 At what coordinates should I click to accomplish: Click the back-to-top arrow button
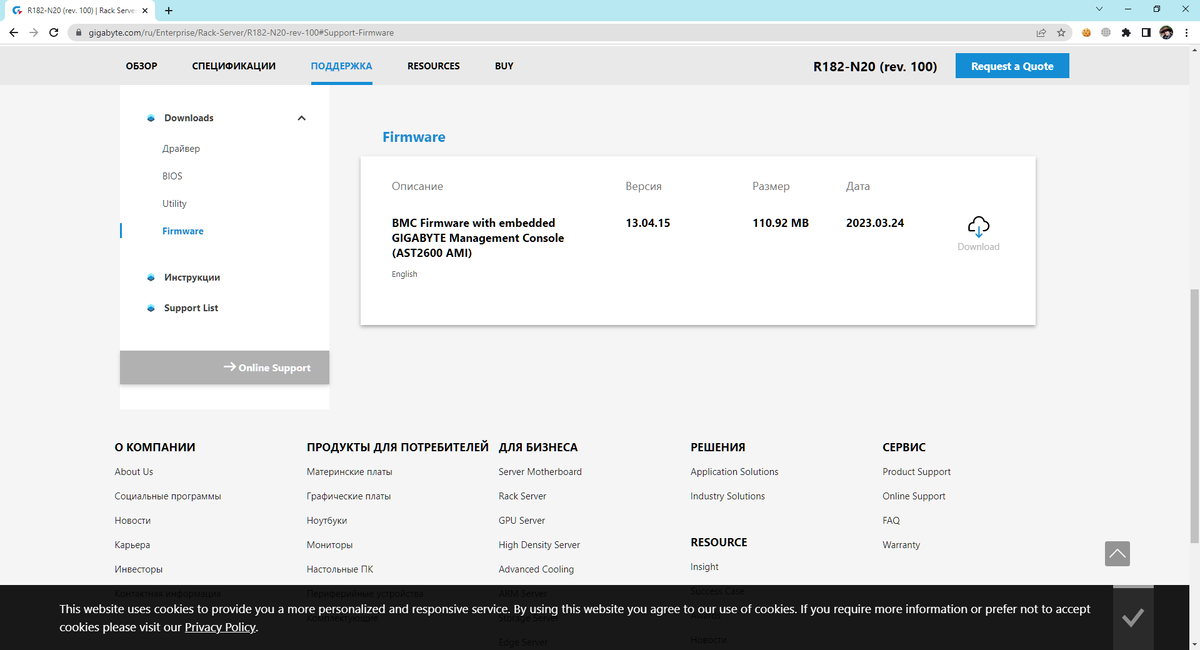[x=1118, y=553]
